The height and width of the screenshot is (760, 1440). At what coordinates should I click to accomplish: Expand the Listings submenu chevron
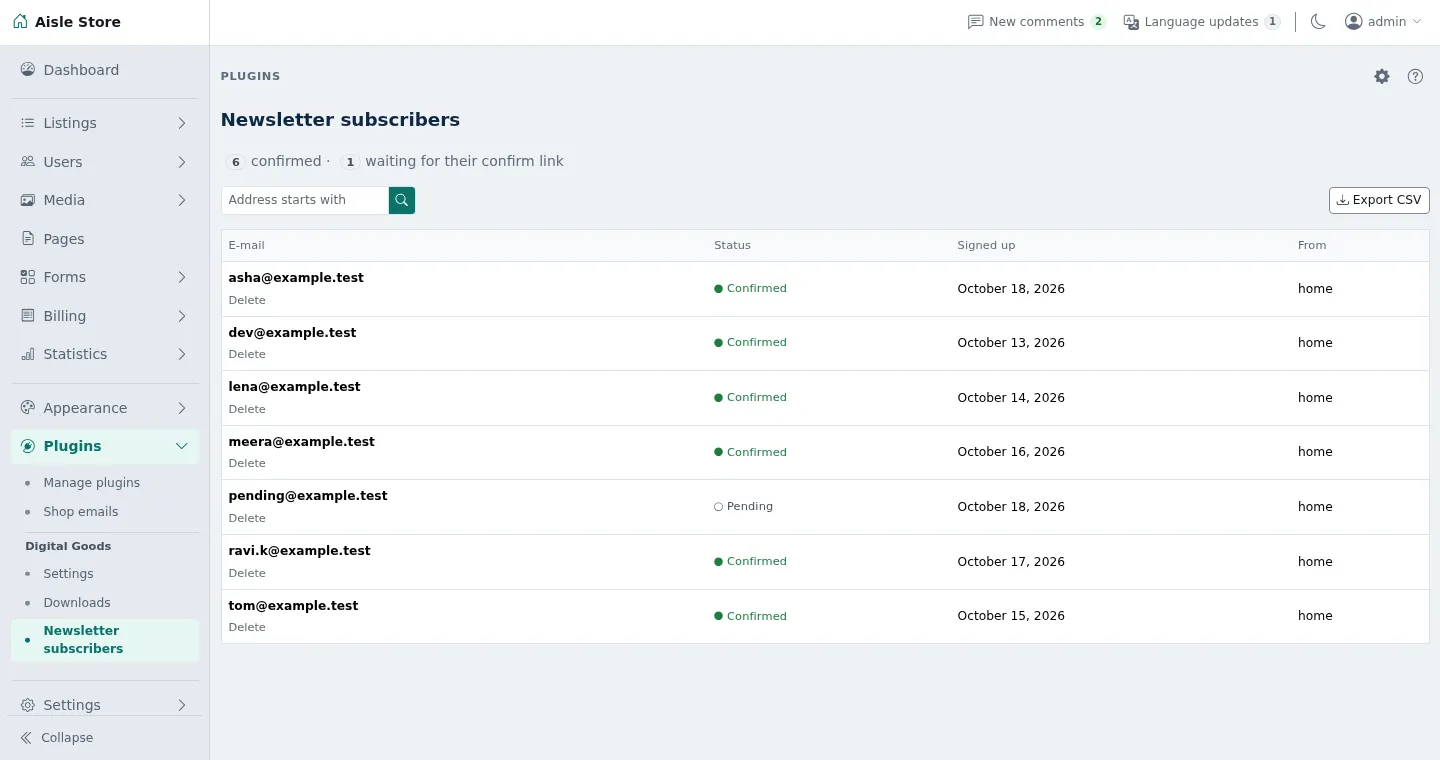(182, 123)
